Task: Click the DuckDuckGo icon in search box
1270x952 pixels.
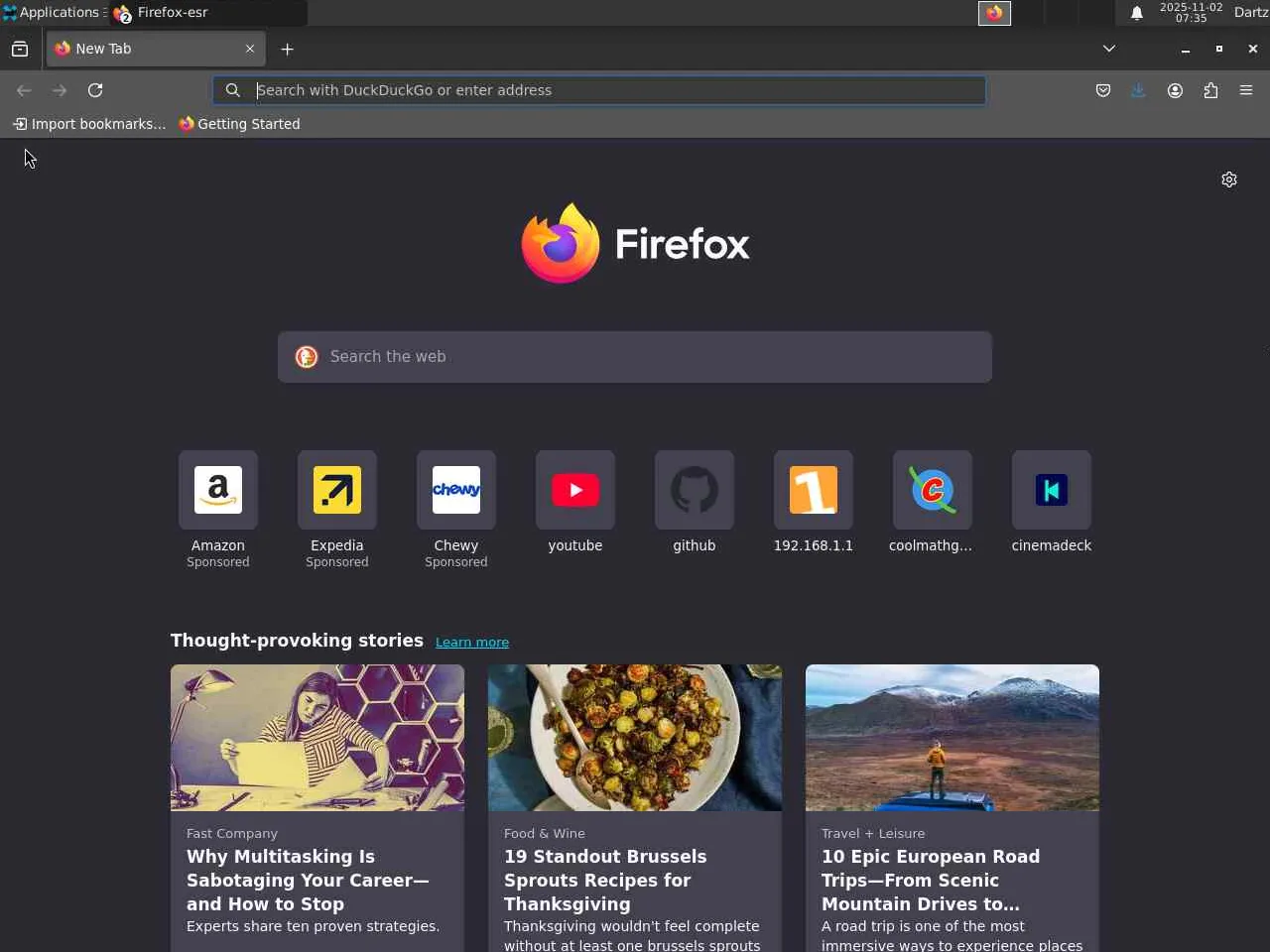Action: tap(307, 357)
